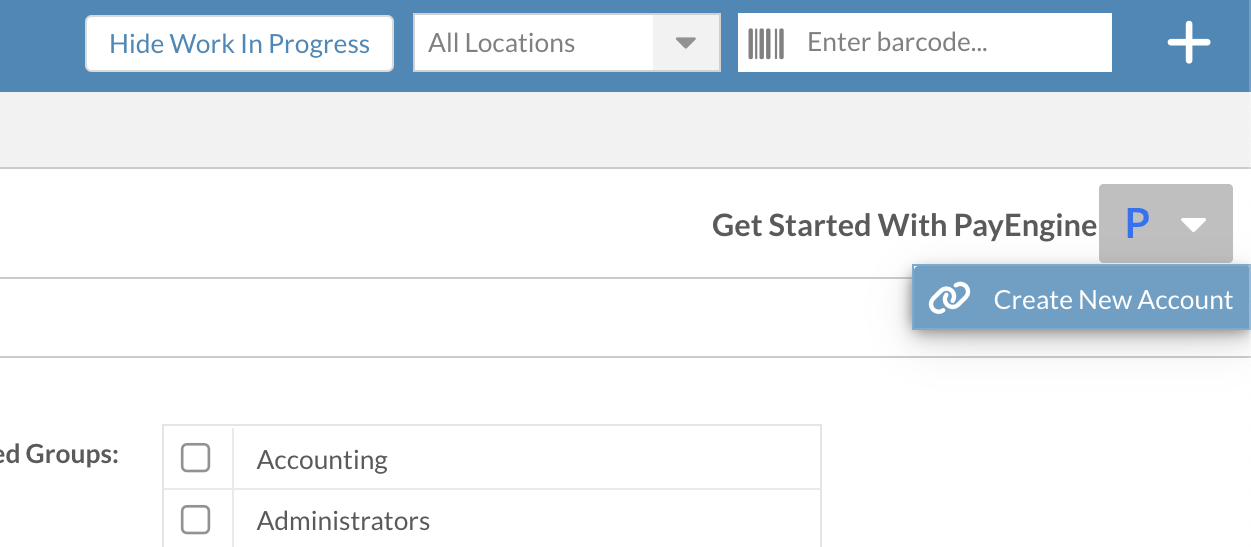Image resolution: width=1251 pixels, height=547 pixels.
Task: Click the white plus icon in header
Action: point(1189,44)
